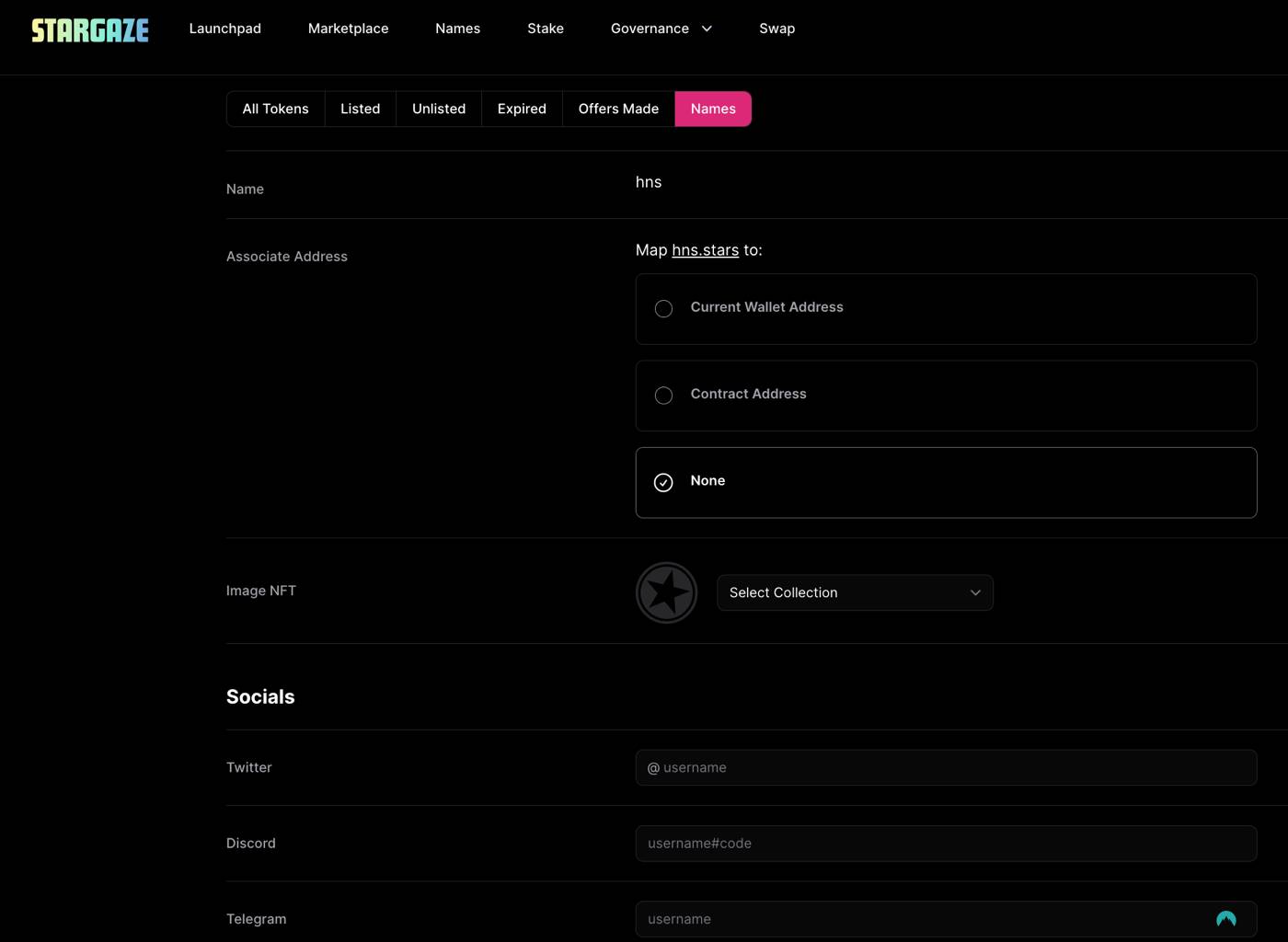1288x942 pixels.
Task: Select Current Wallet Address radio option
Action: tap(663, 309)
